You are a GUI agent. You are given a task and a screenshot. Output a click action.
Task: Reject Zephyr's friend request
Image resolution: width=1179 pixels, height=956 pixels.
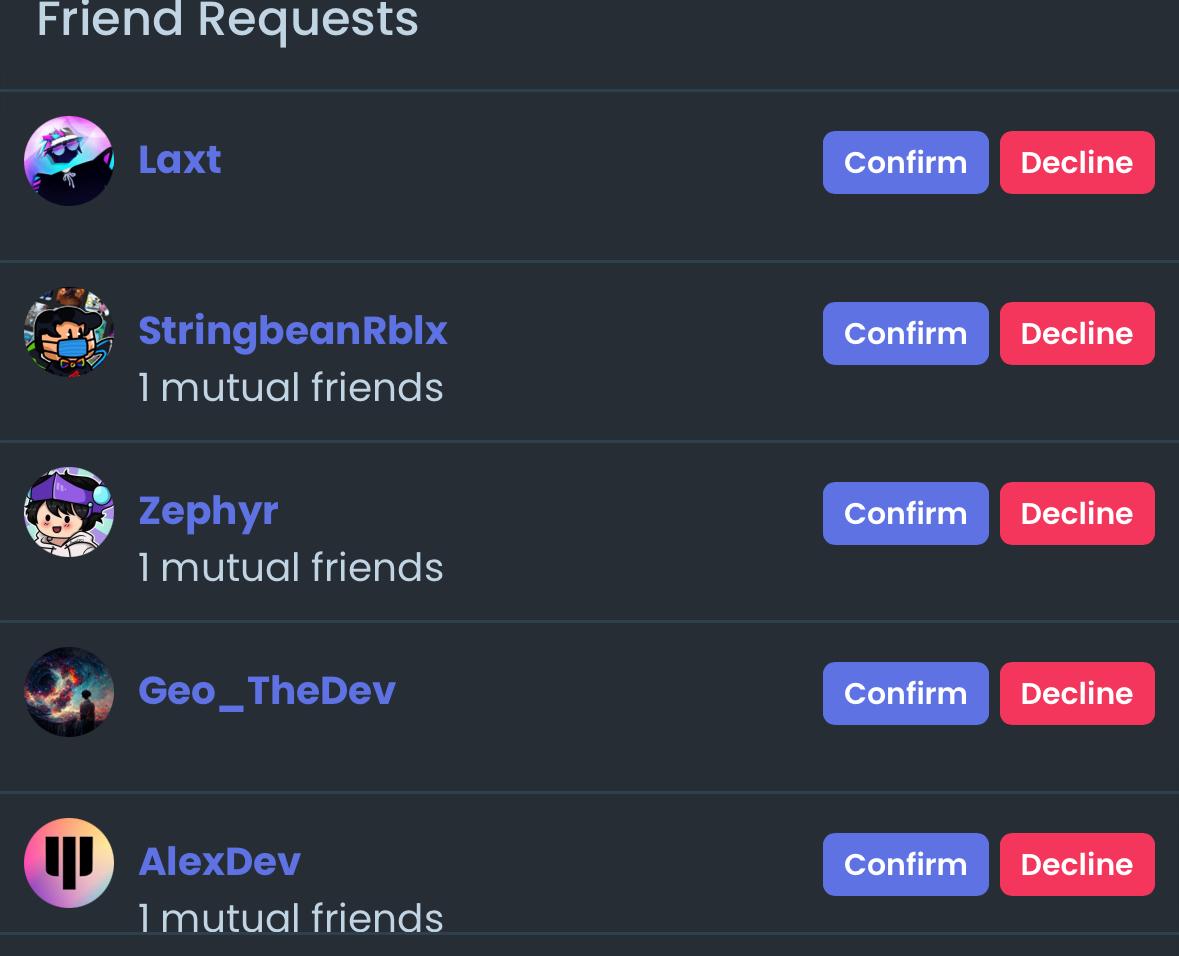pos(1077,513)
